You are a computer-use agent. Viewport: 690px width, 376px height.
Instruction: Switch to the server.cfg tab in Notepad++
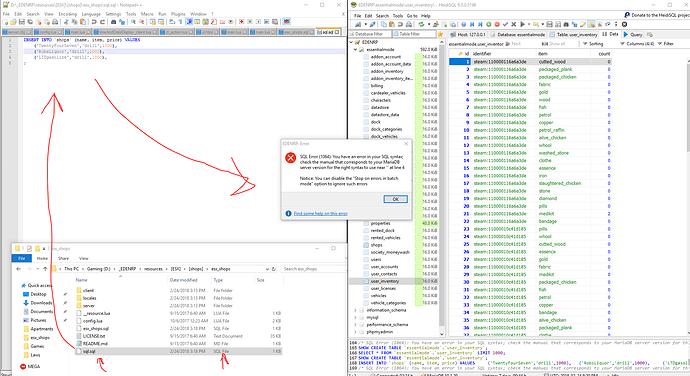point(17,32)
